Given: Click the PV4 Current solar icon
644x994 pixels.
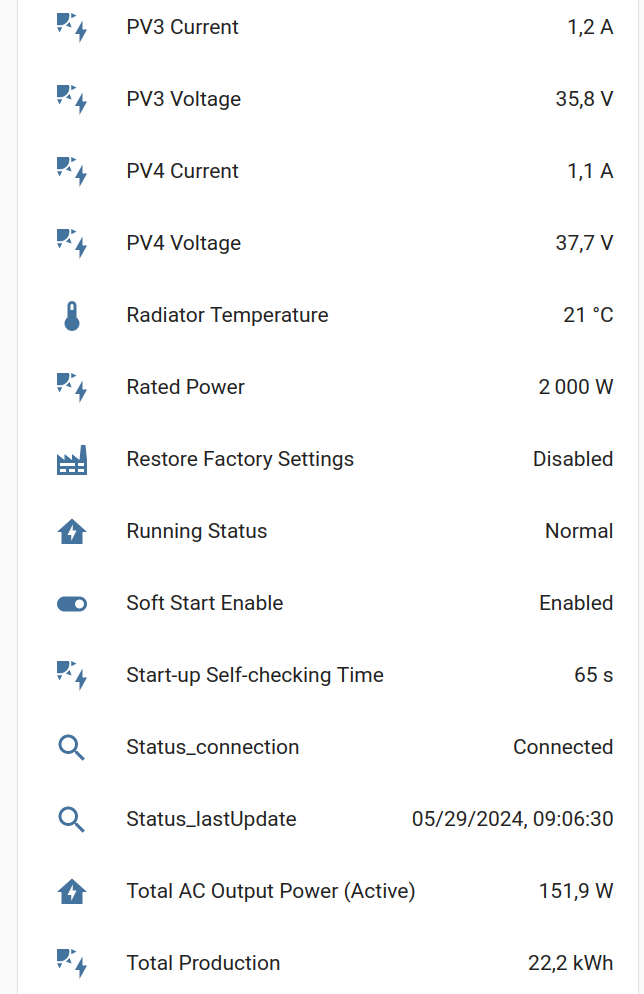Looking at the screenshot, I should (72, 172).
